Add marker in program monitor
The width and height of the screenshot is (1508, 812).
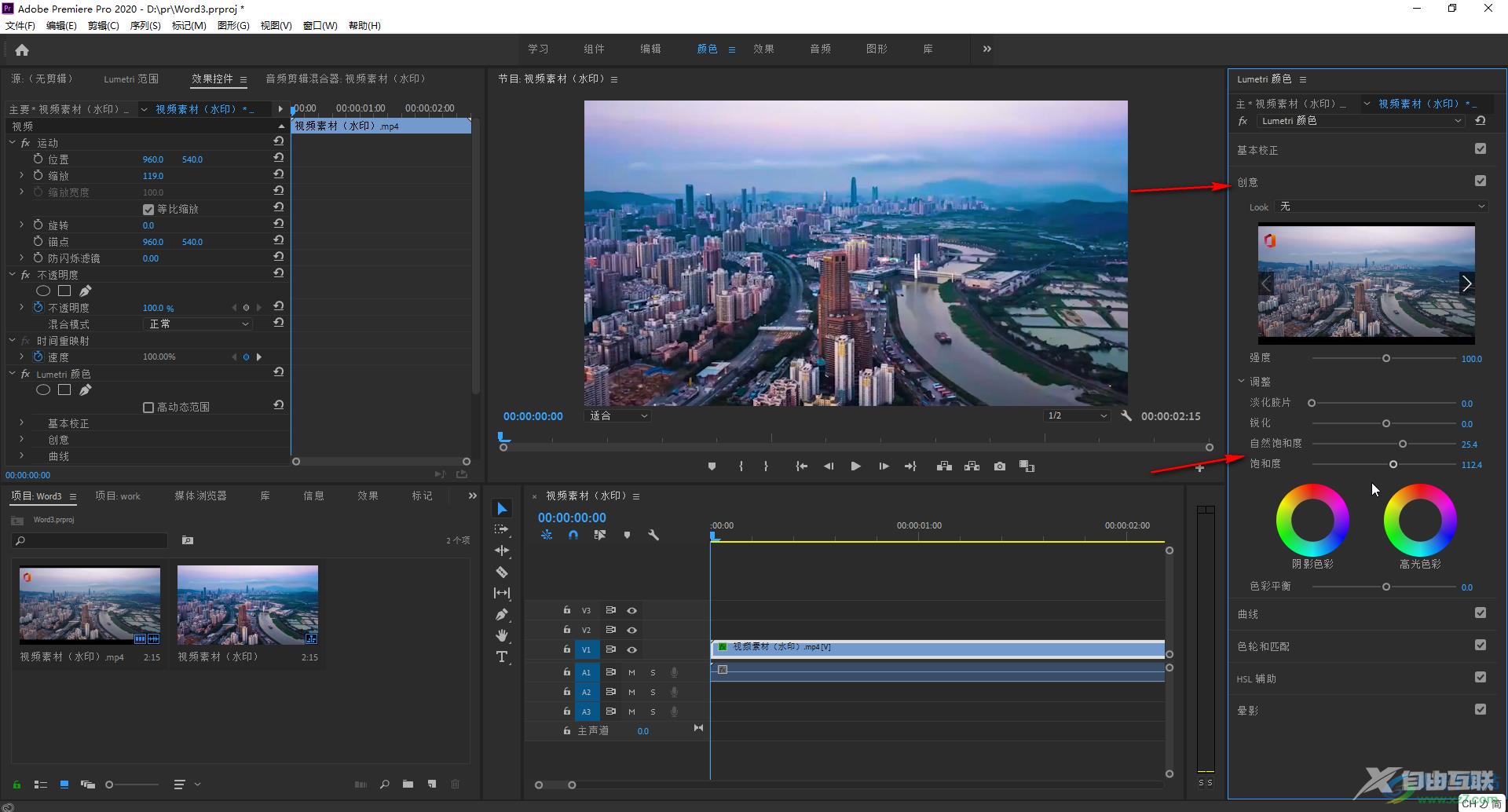click(712, 466)
